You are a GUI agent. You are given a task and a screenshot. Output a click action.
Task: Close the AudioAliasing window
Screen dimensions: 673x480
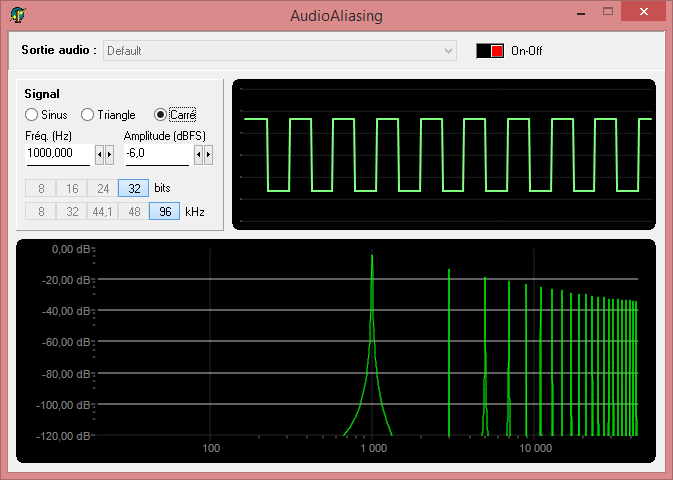tap(644, 12)
